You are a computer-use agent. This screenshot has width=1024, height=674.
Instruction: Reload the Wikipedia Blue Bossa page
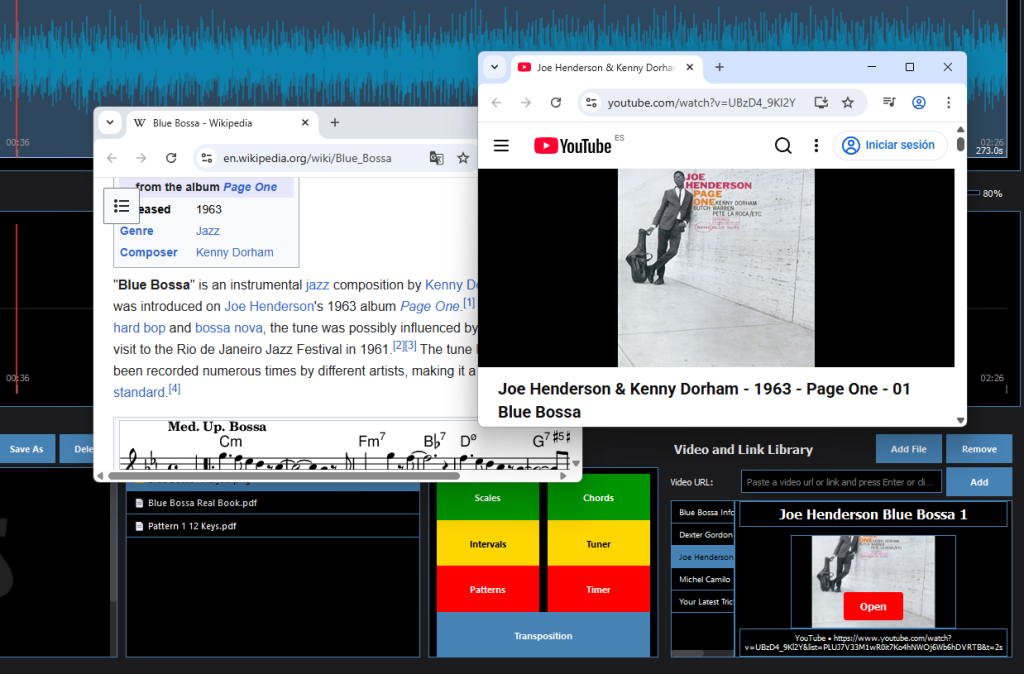pyautogui.click(x=171, y=158)
